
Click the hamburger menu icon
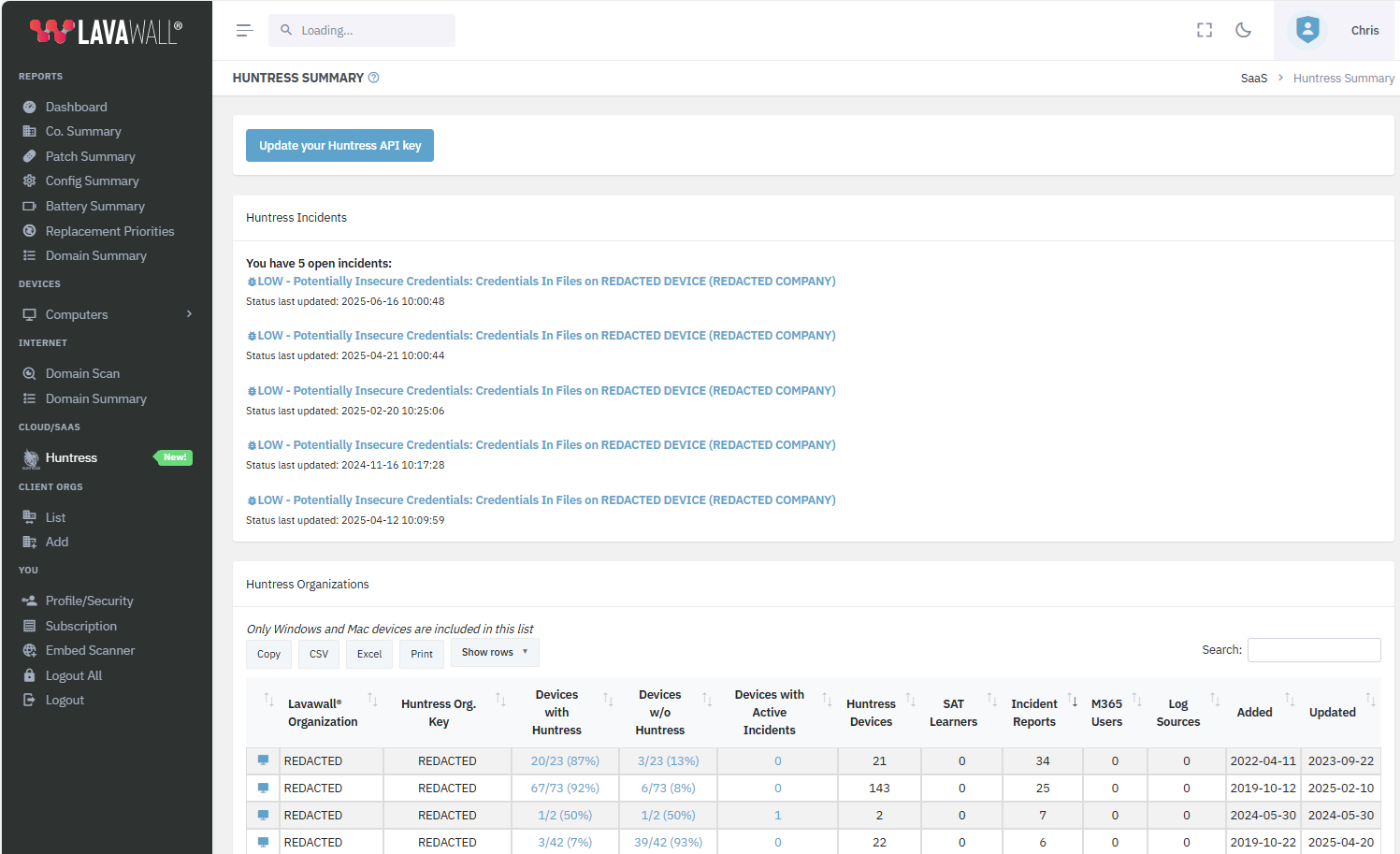tap(244, 31)
